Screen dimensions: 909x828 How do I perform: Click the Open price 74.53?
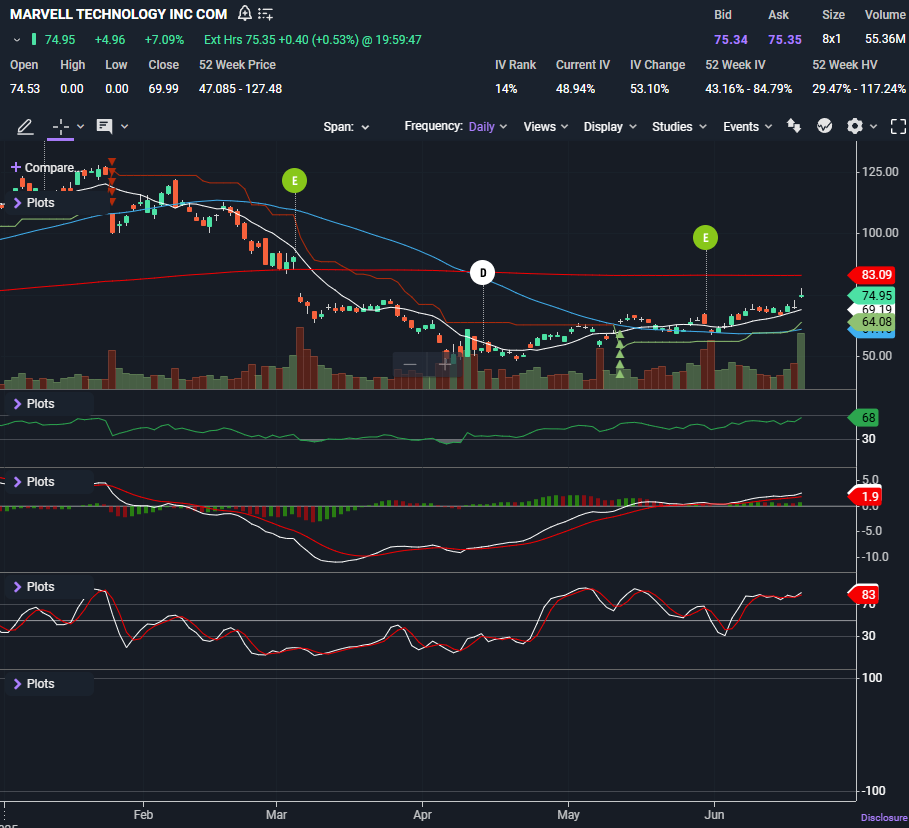coord(25,89)
